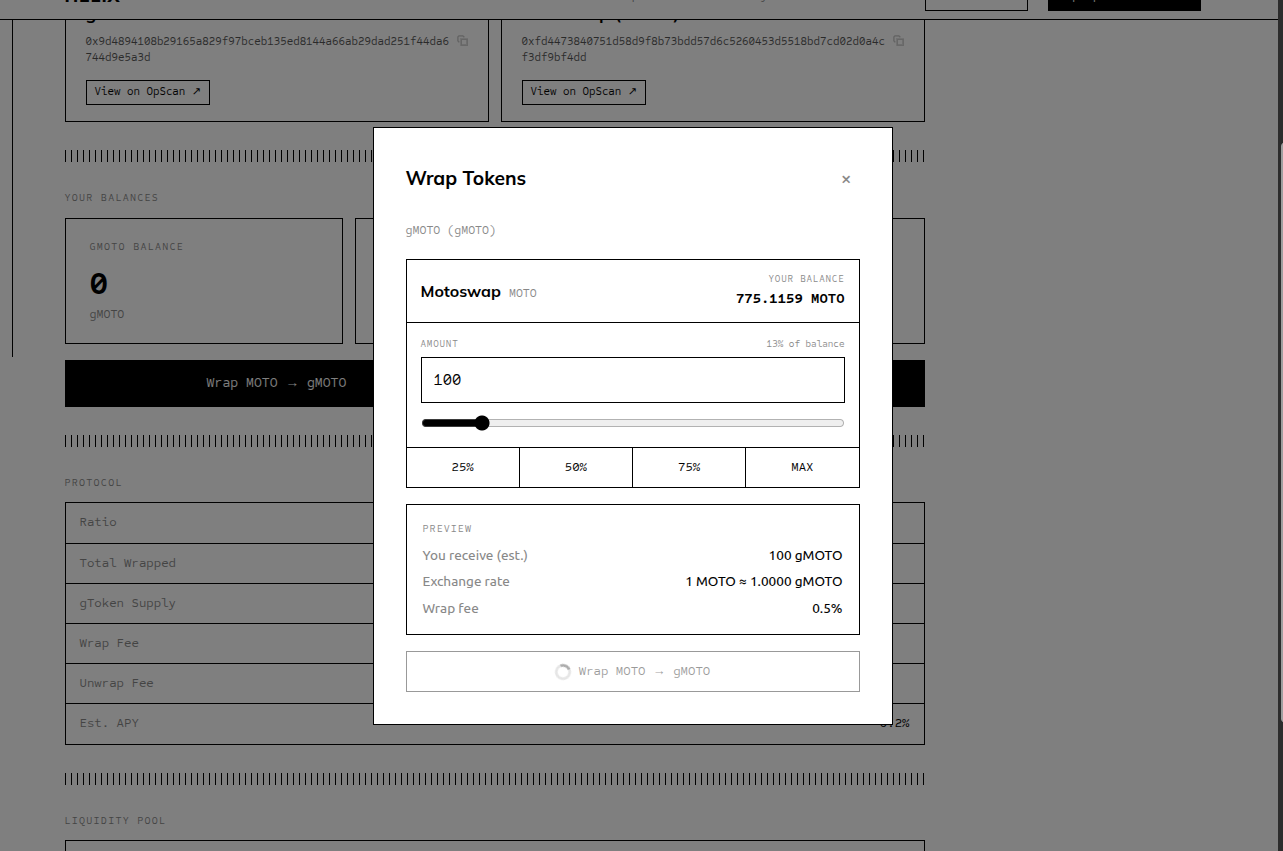Screen dimensions: 1283x851
Task: Select the 25% preset amount
Action: point(463,467)
